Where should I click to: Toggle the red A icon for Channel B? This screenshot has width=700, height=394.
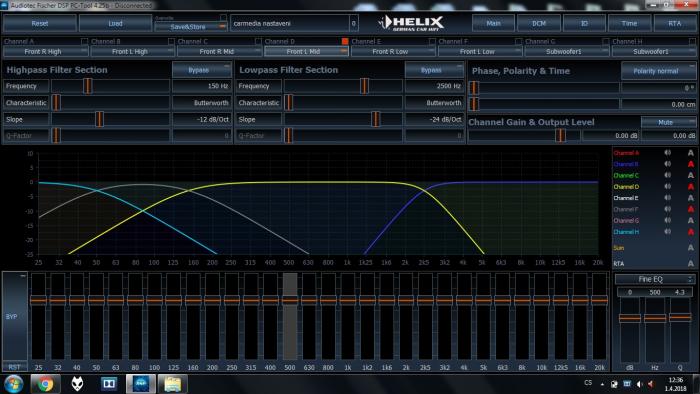pos(691,164)
